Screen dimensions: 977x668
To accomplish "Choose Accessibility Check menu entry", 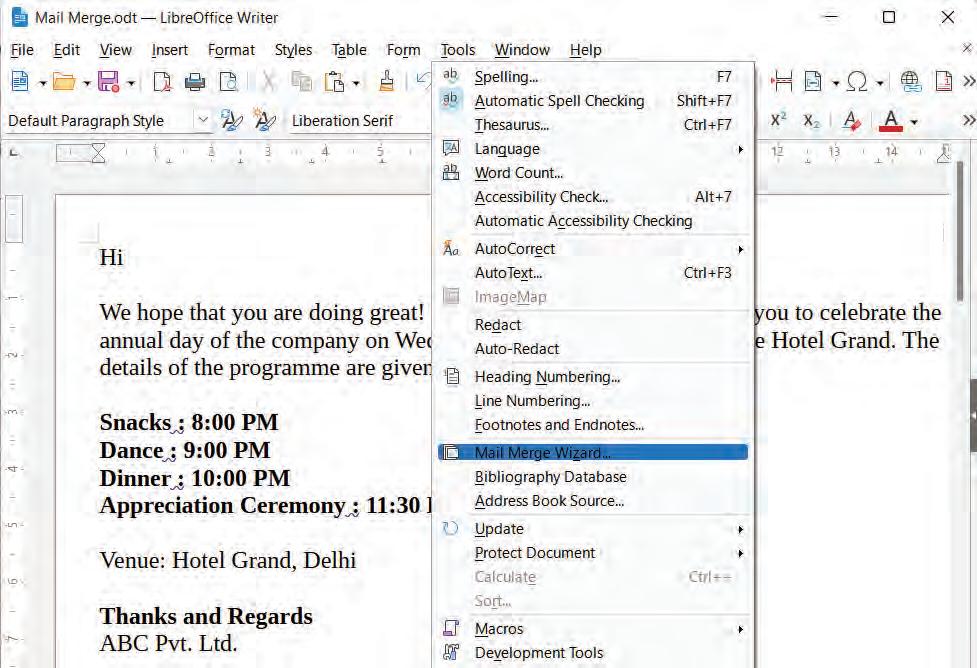I will [593, 197].
